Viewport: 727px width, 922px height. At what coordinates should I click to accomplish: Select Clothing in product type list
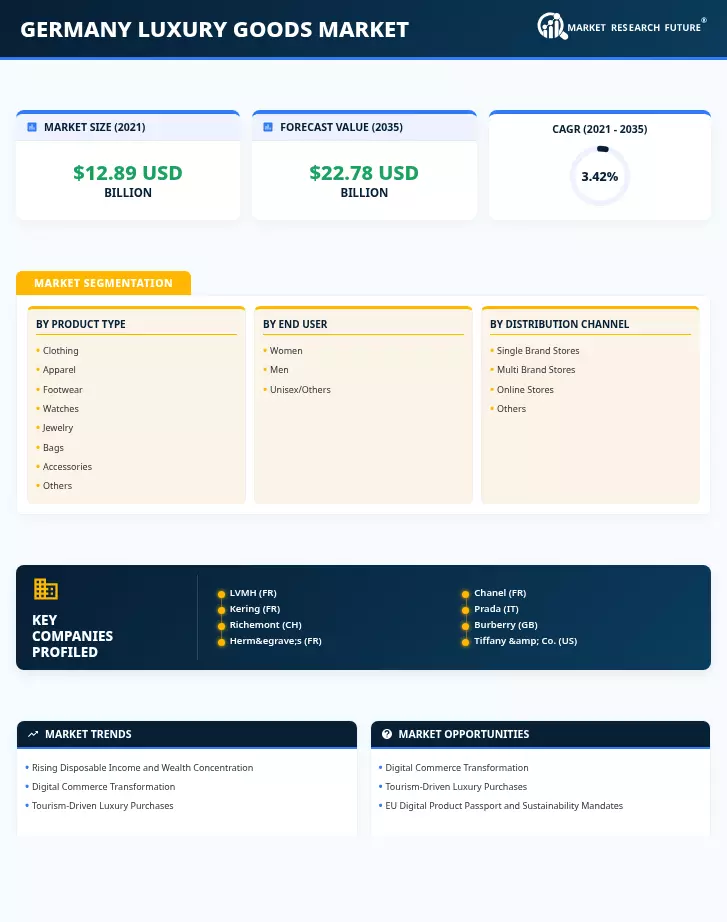pos(61,350)
